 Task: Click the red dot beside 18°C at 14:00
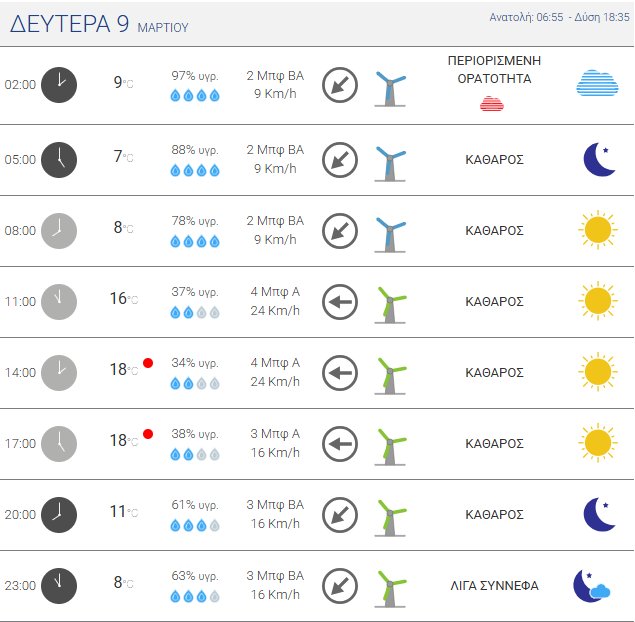pos(148,363)
